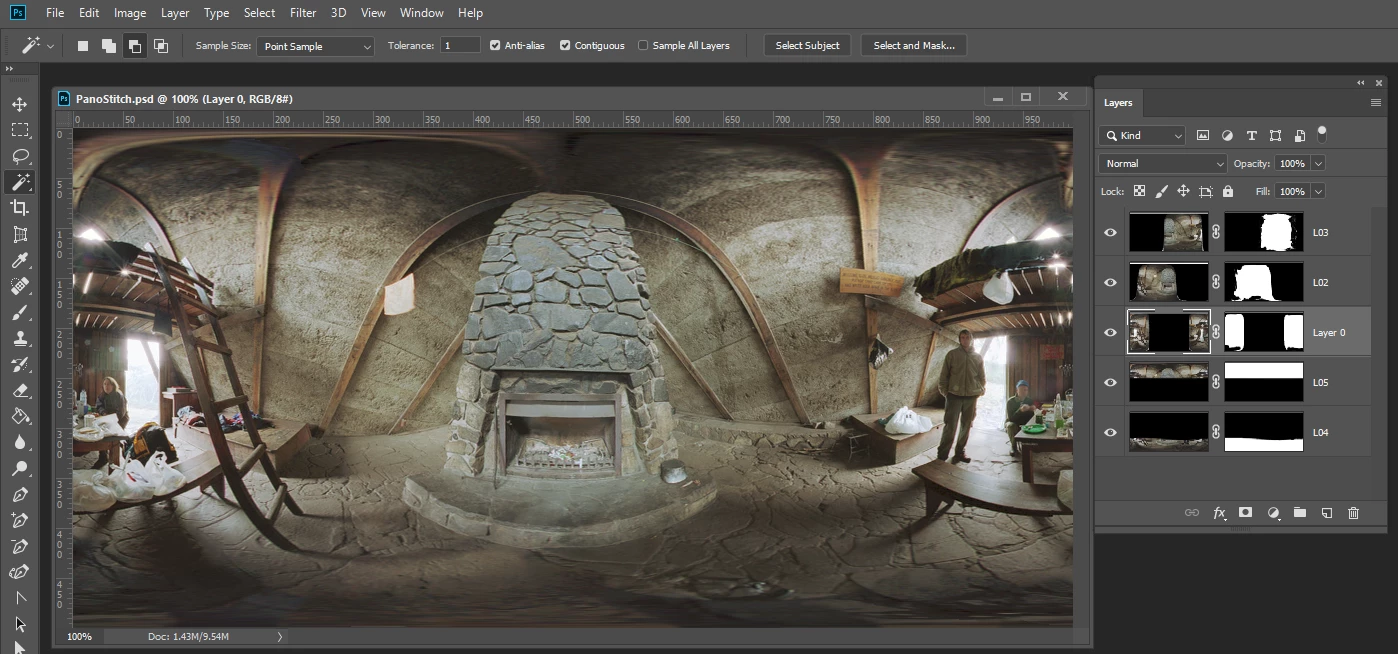Open the Layer menu
The image size is (1398, 654).
coord(175,13)
